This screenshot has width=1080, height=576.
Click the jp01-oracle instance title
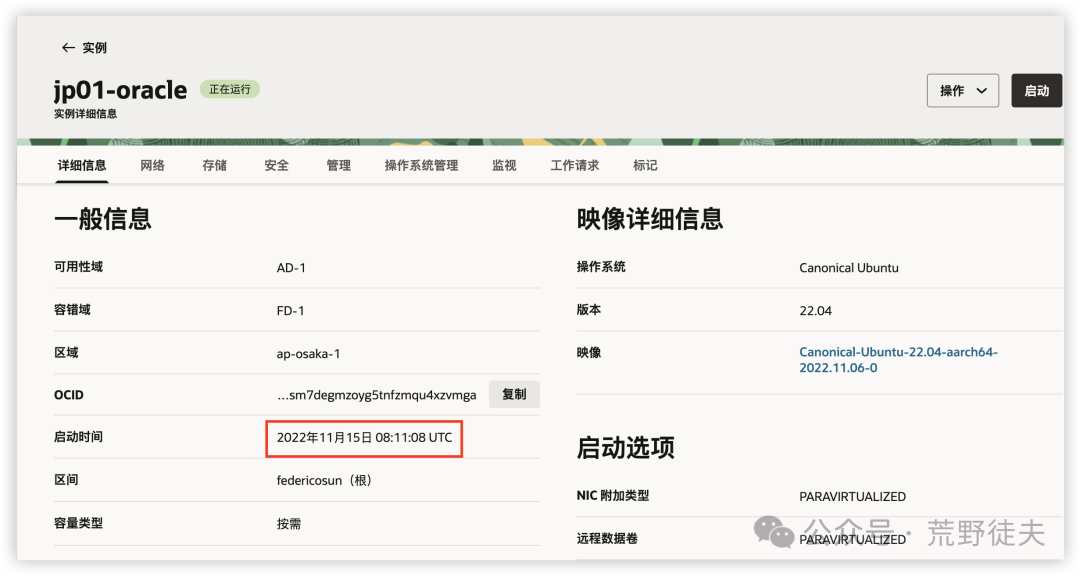119,89
